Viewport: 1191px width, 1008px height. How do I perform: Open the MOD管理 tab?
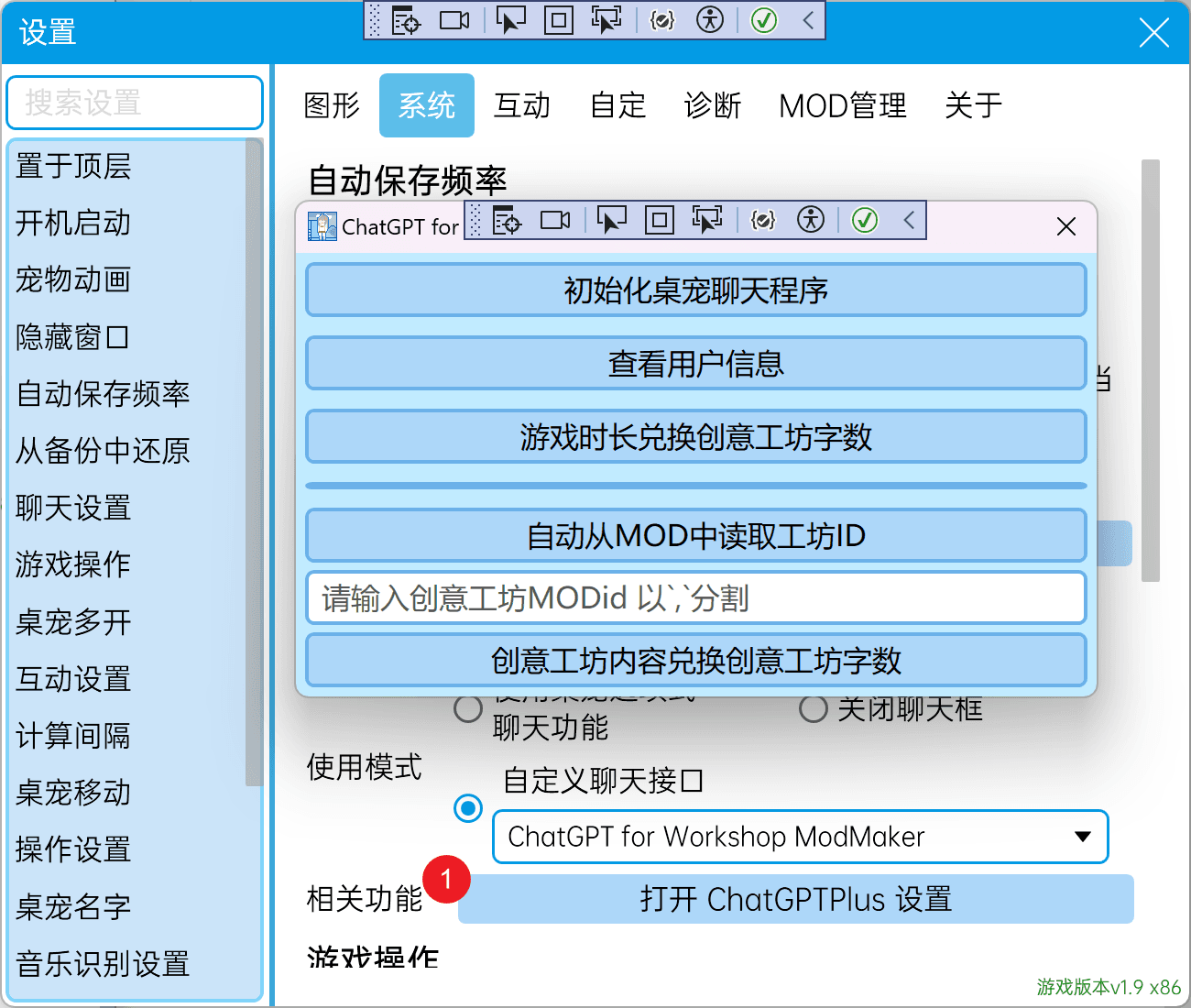(843, 105)
